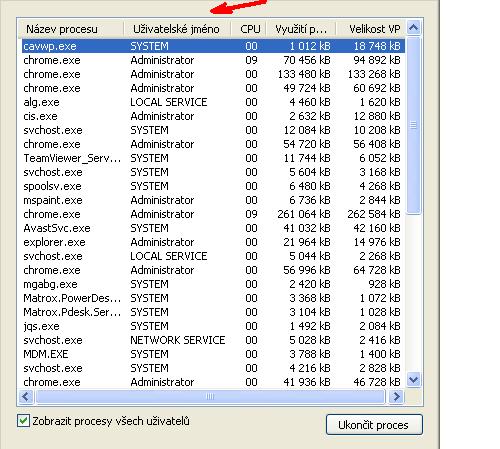This screenshot has height=449, width=500.
Task: Sort by the CPU column header
Action: [x=249, y=29]
